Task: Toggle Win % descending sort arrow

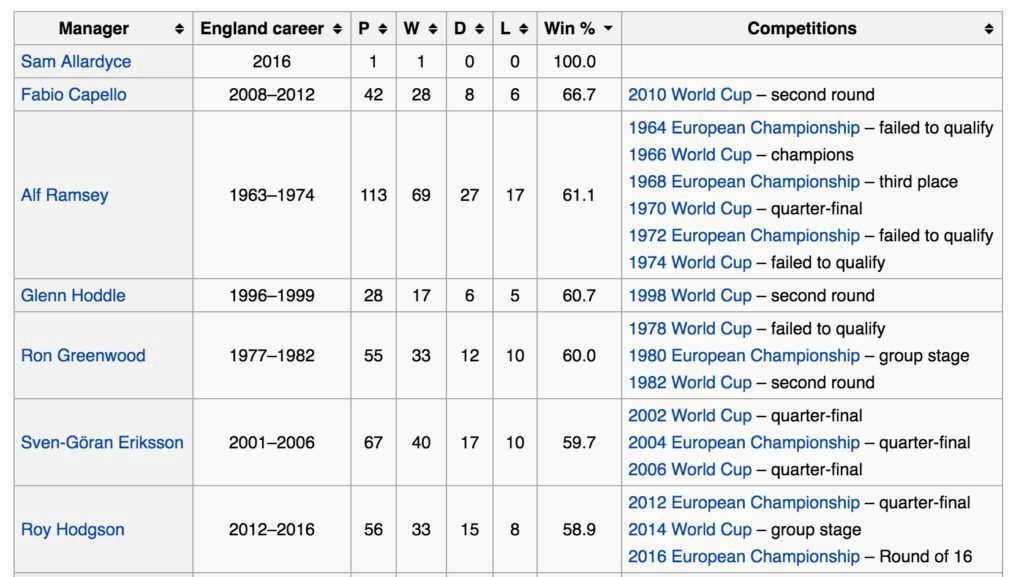Action: 608,29
